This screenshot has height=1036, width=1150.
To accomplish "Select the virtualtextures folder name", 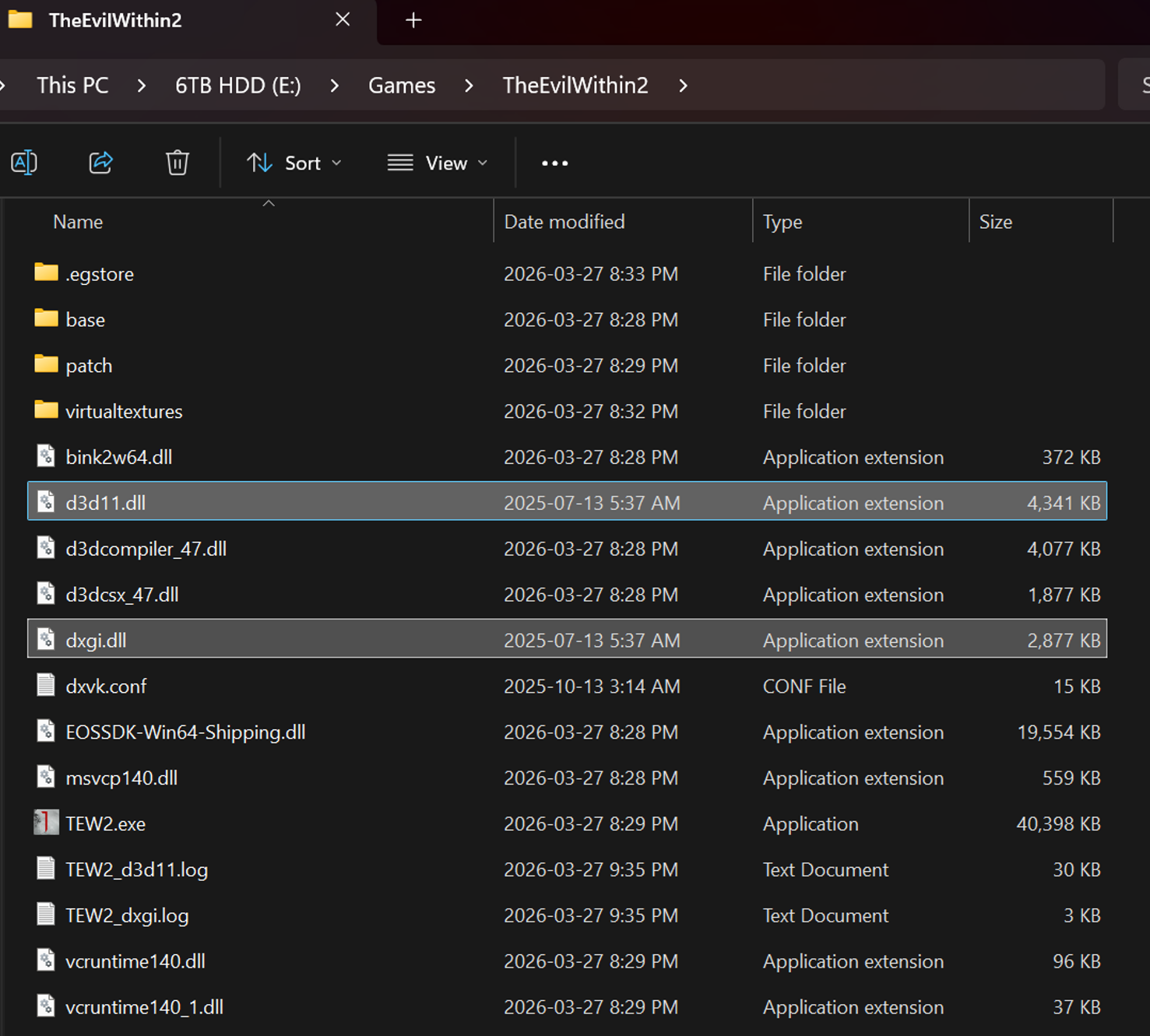I will (124, 411).
